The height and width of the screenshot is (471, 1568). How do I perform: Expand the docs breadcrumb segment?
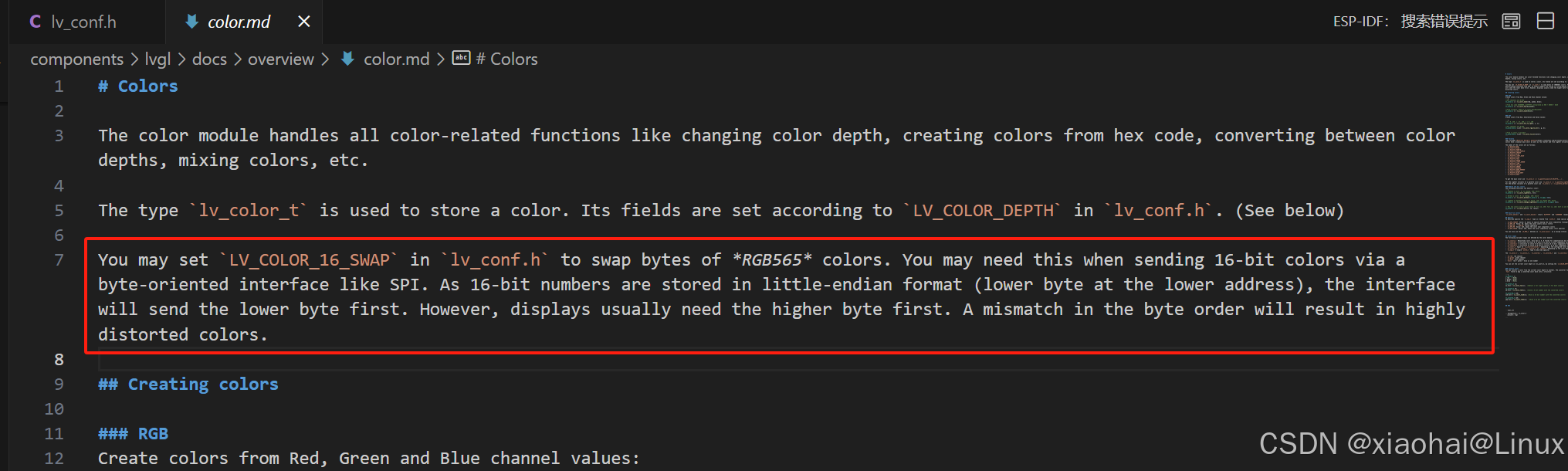click(x=209, y=59)
